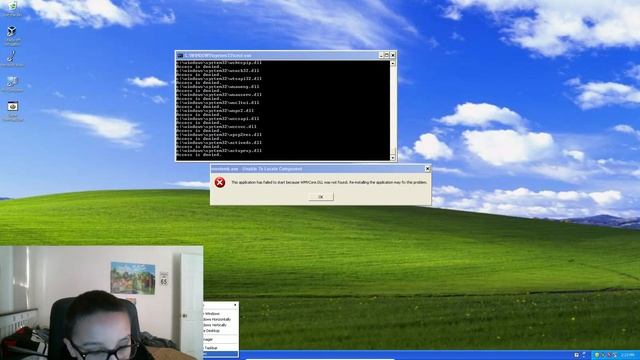The image size is (640, 360).
Task: Minimize the cmd.exe console window
Action: click(x=381, y=55)
